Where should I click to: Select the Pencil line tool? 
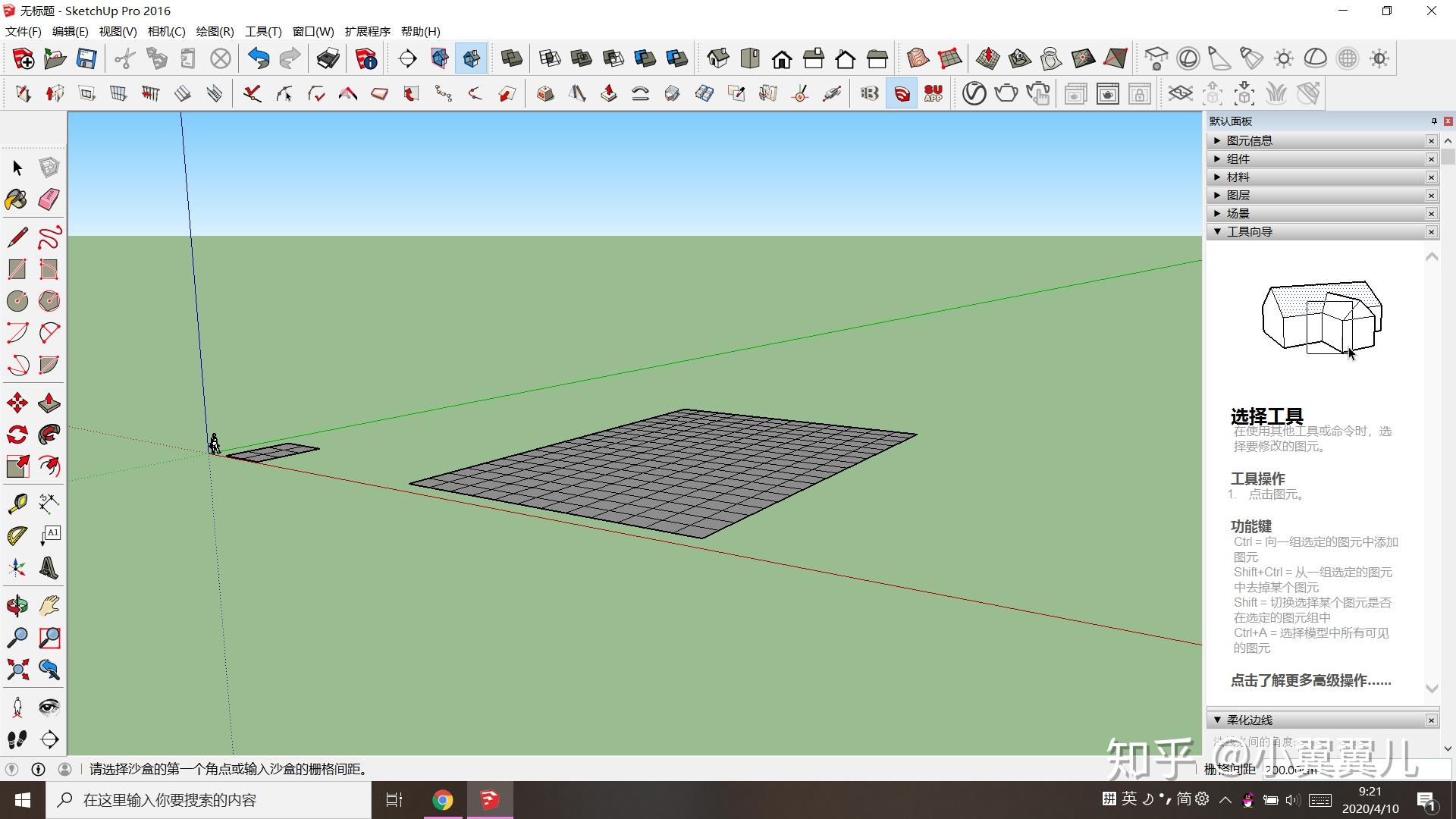coord(17,237)
